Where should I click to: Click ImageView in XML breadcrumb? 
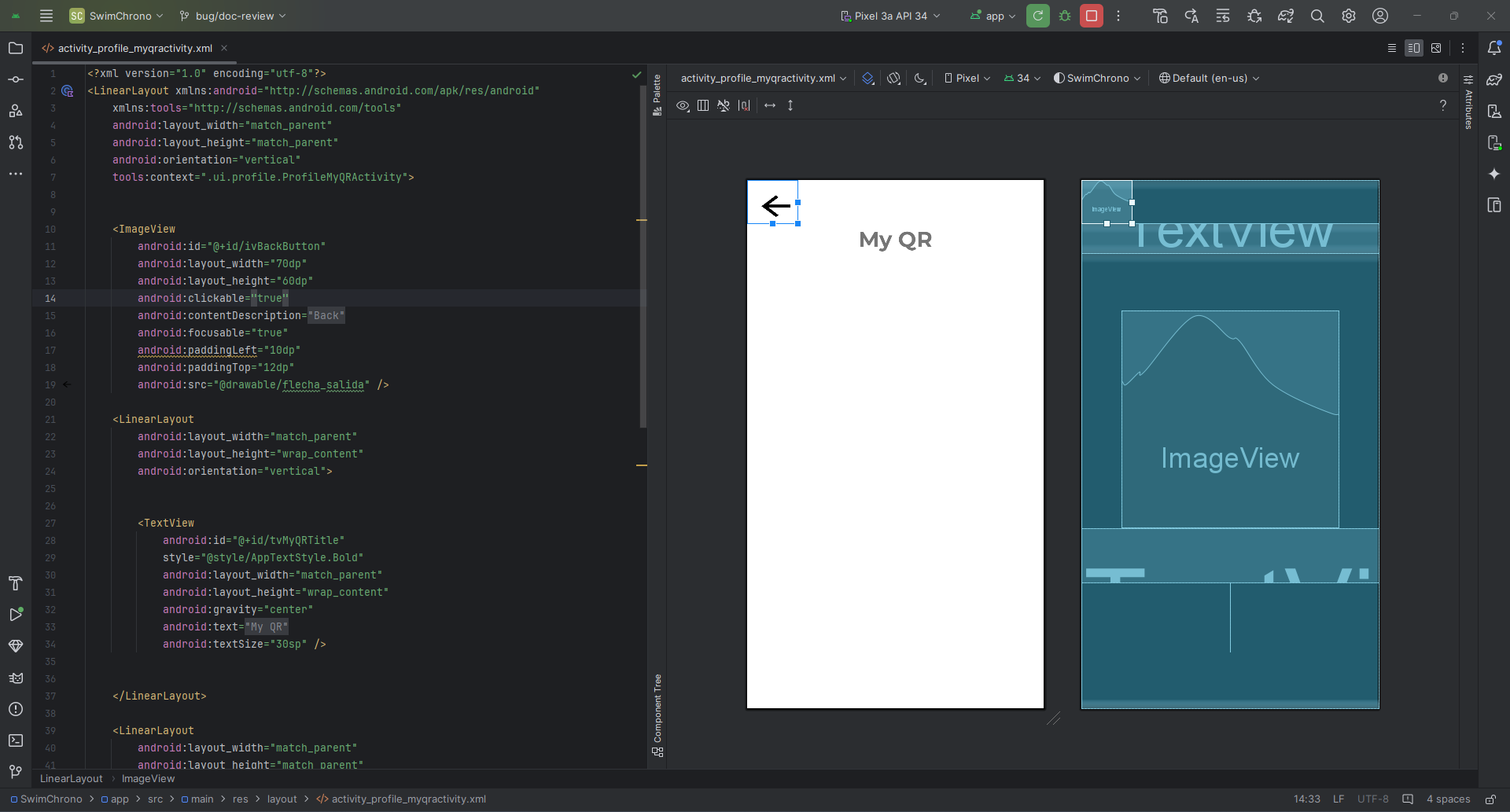tap(148, 778)
